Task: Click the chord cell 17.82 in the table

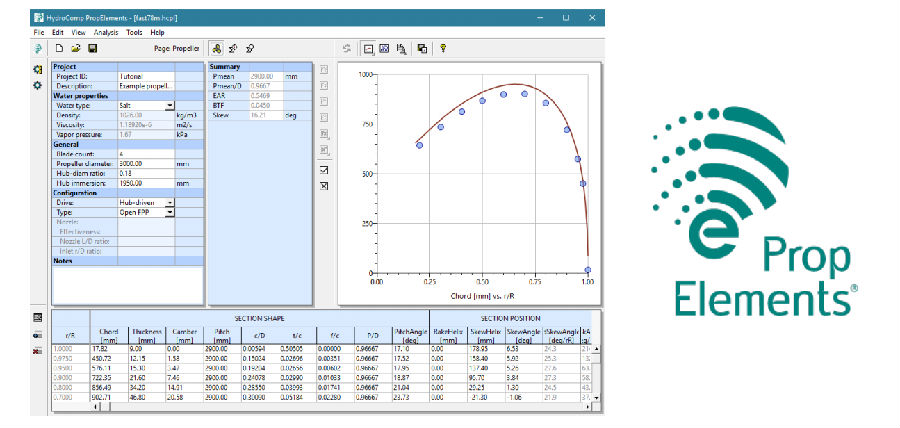Action: click(x=110, y=349)
